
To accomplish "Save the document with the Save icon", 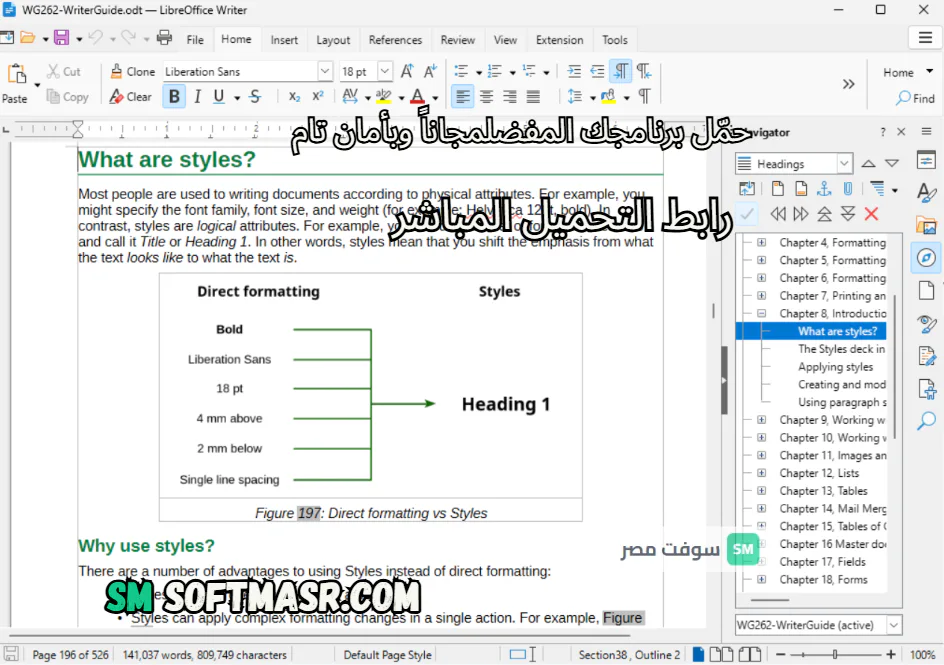I will [x=61, y=38].
